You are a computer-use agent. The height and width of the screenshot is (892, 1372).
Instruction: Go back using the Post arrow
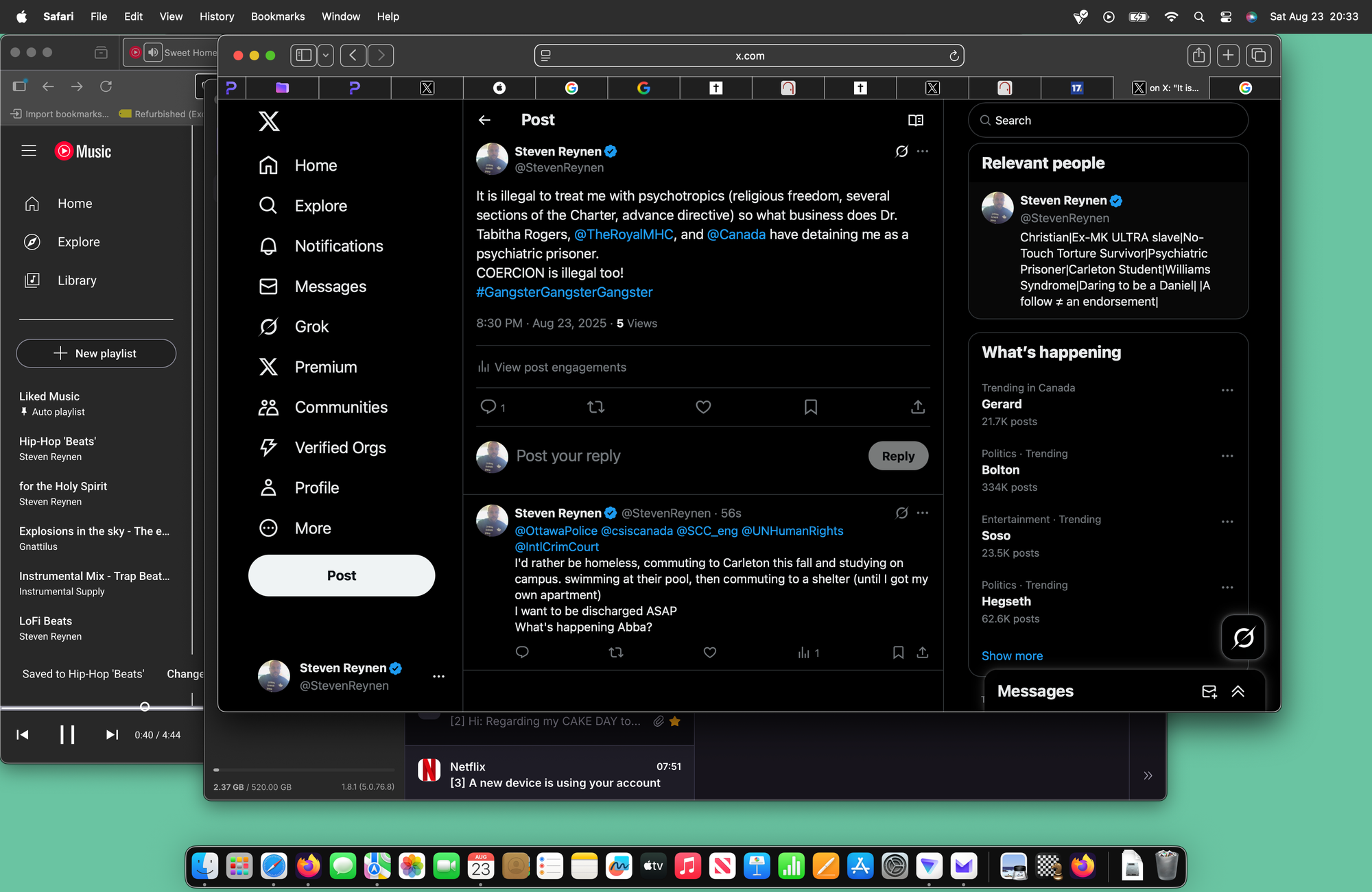tap(484, 120)
